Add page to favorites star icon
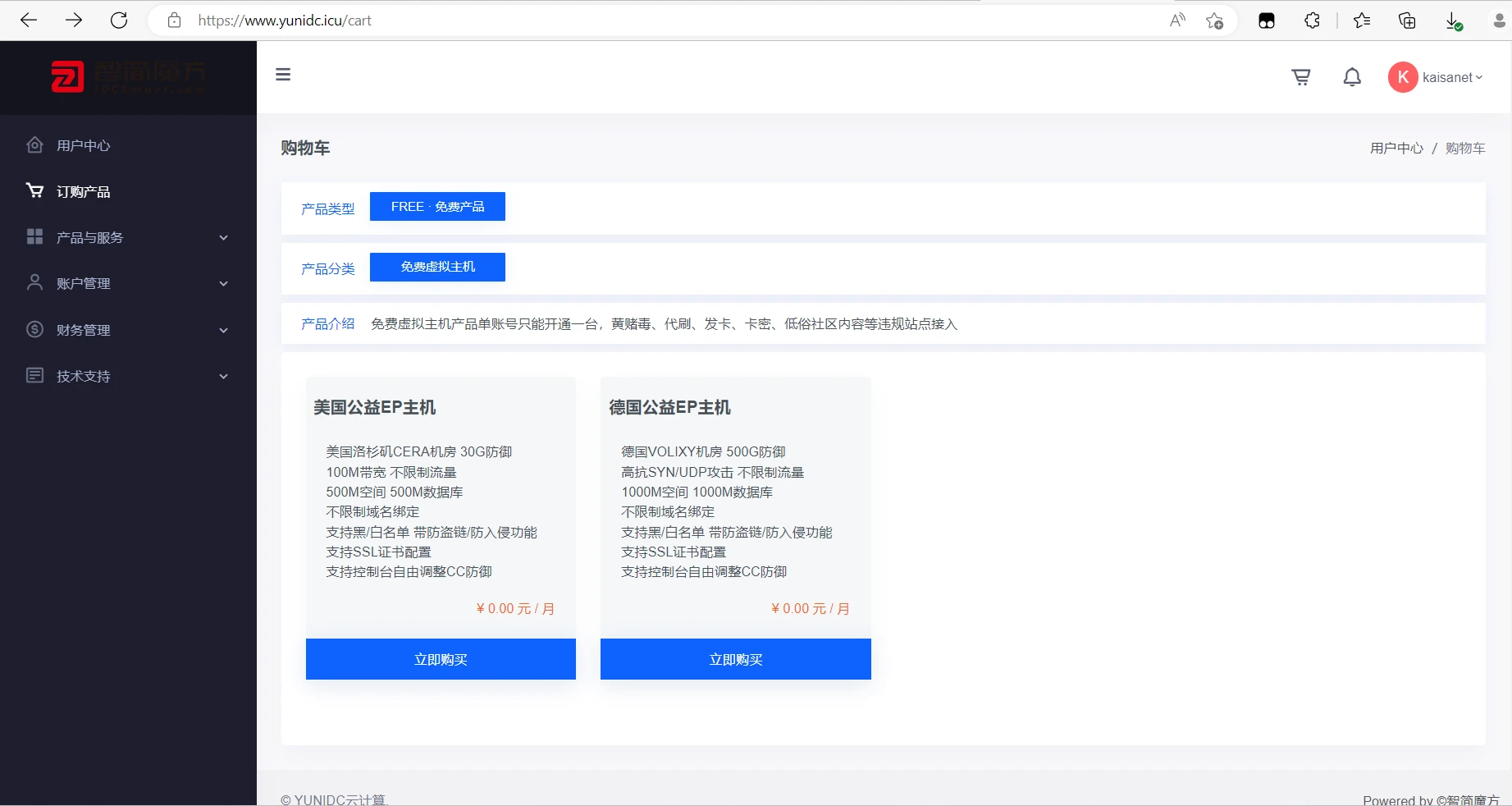Image resolution: width=1512 pixels, height=806 pixels. tap(1214, 21)
